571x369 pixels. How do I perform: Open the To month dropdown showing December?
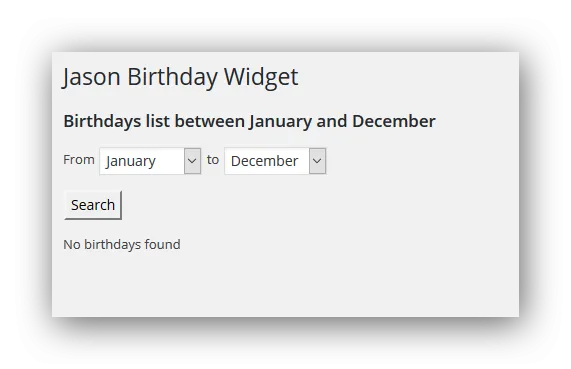275,161
